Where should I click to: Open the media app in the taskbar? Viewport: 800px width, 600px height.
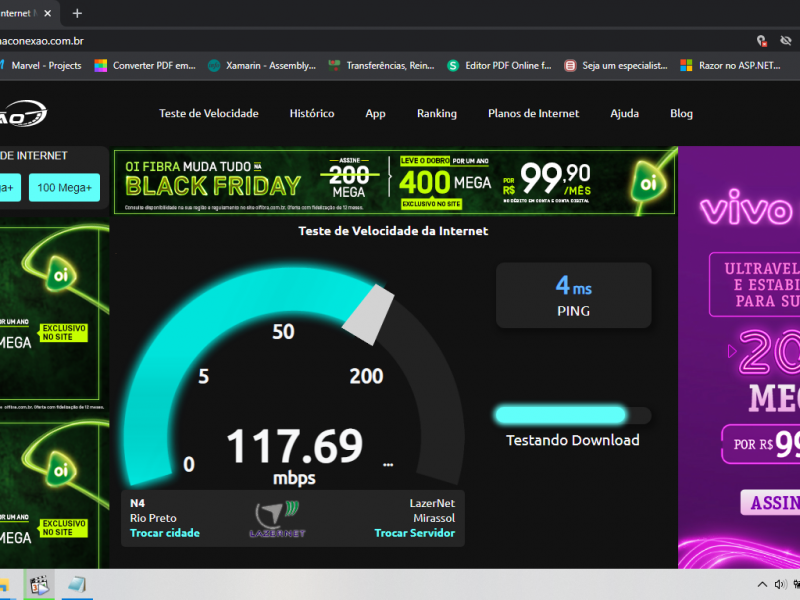pos(39,585)
